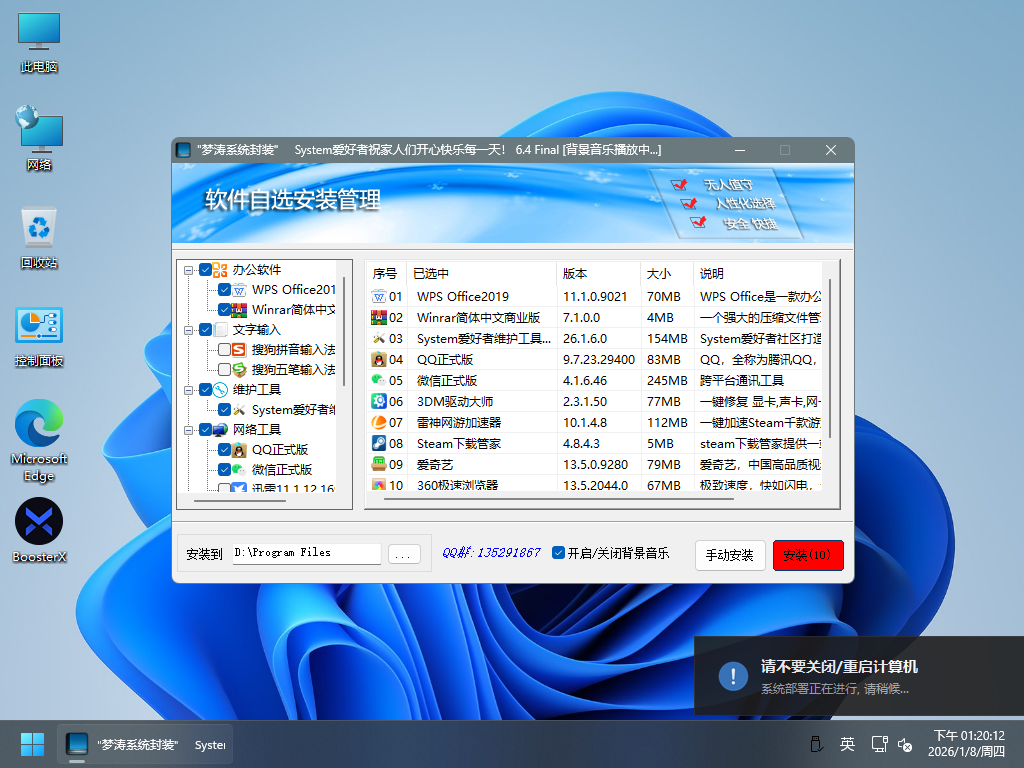Collapse the 文字输入 tree category

point(189,330)
